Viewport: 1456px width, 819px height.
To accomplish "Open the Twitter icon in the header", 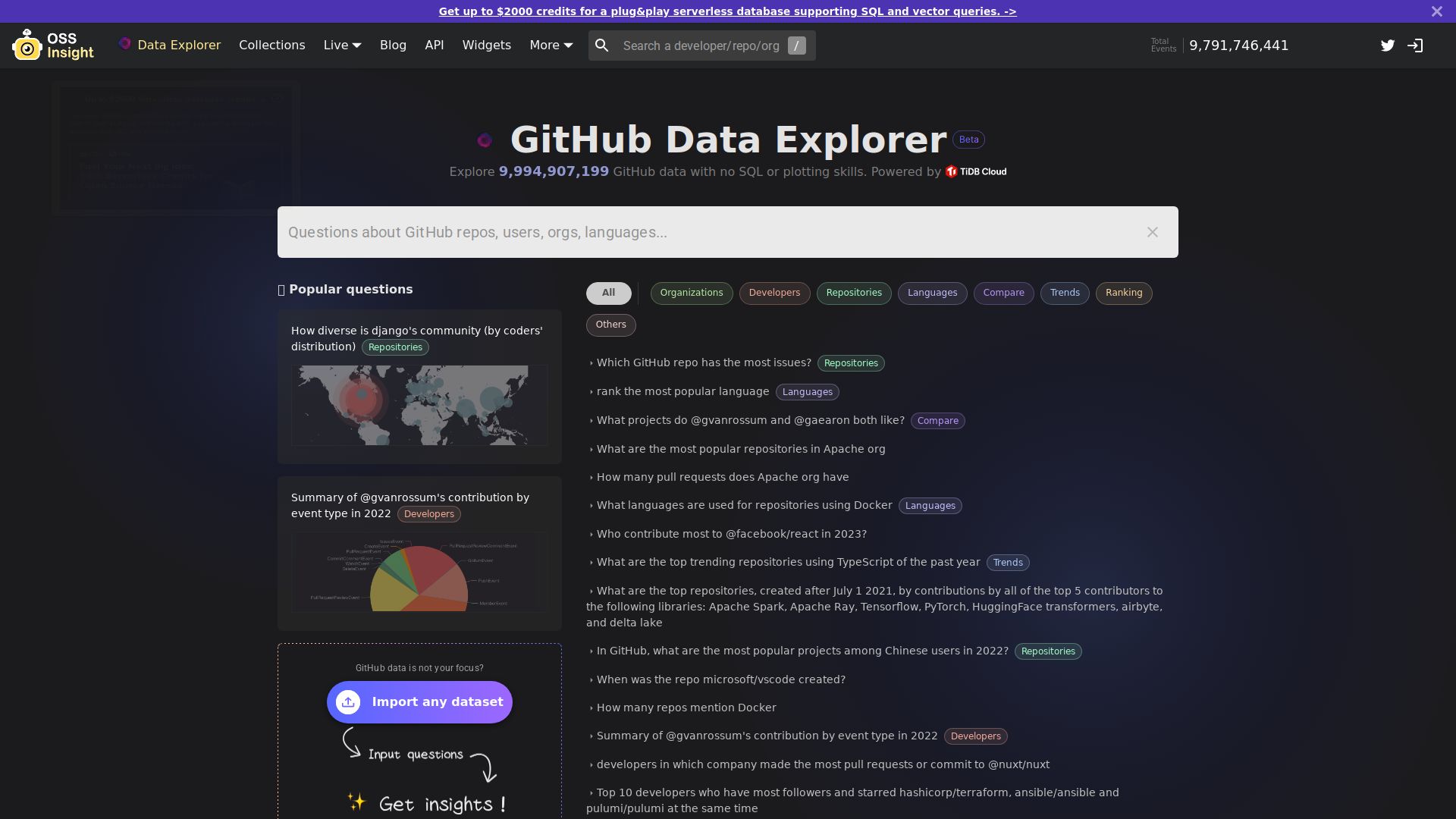I will click(x=1388, y=45).
